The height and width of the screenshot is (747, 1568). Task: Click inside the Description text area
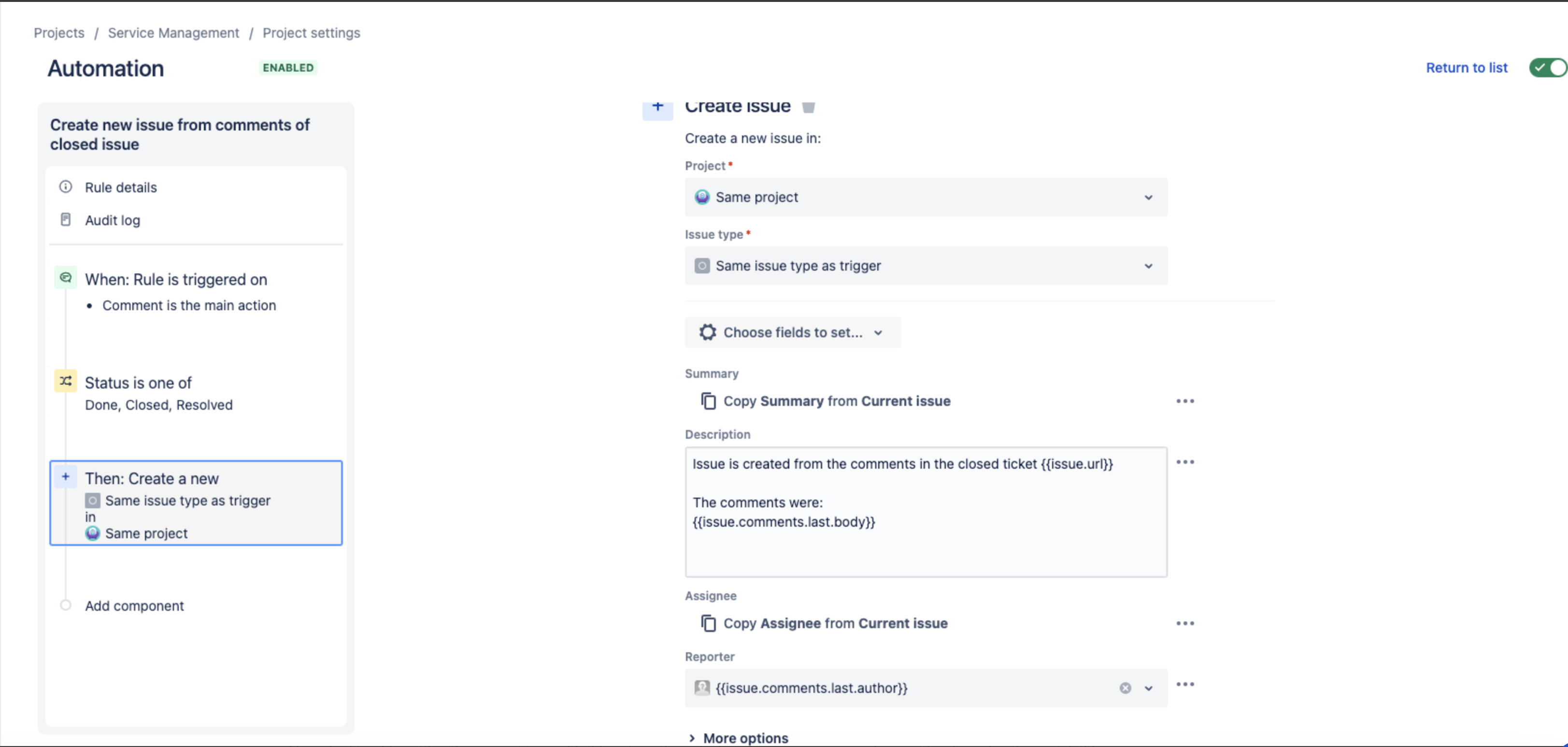click(x=925, y=511)
